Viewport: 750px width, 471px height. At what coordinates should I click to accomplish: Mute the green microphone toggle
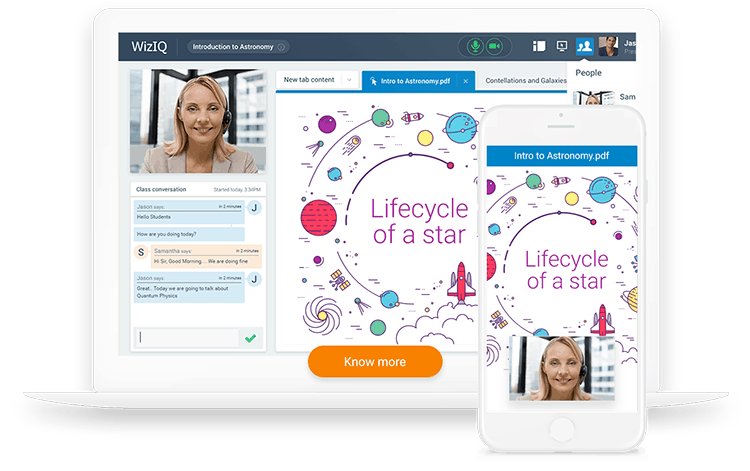[x=475, y=46]
